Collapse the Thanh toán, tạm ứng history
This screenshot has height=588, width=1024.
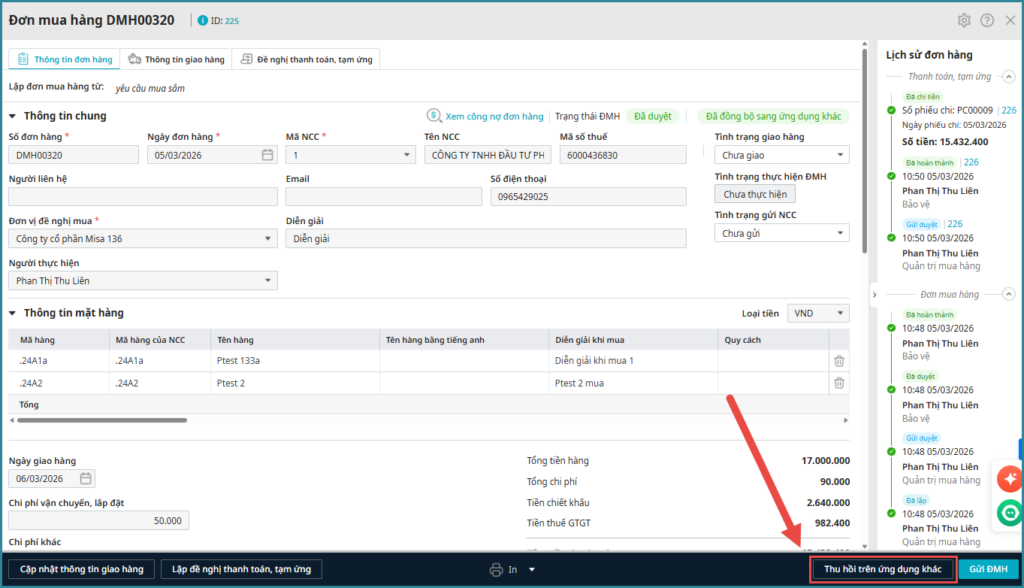[x=1009, y=76]
